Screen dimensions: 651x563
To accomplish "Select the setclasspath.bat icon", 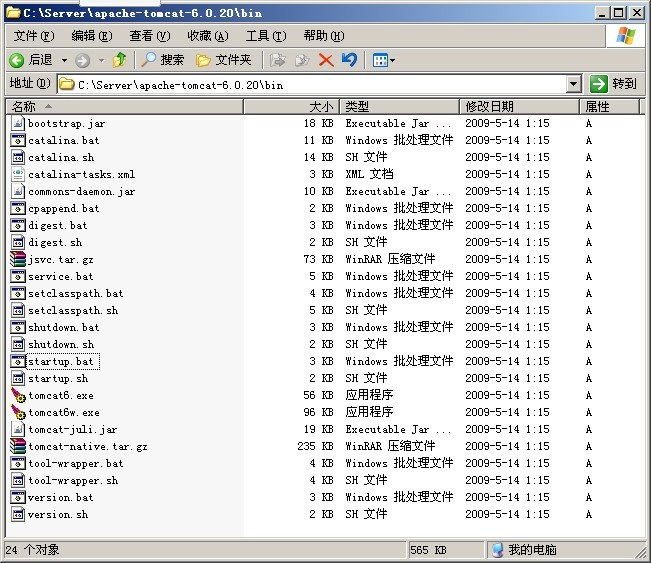I will 17,293.
